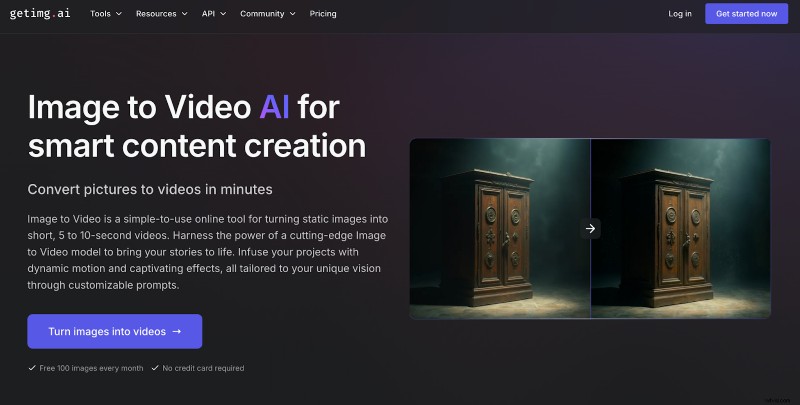Expand the Resources menu
Viewport: 800px width, 405px height.
click(161, 14)
